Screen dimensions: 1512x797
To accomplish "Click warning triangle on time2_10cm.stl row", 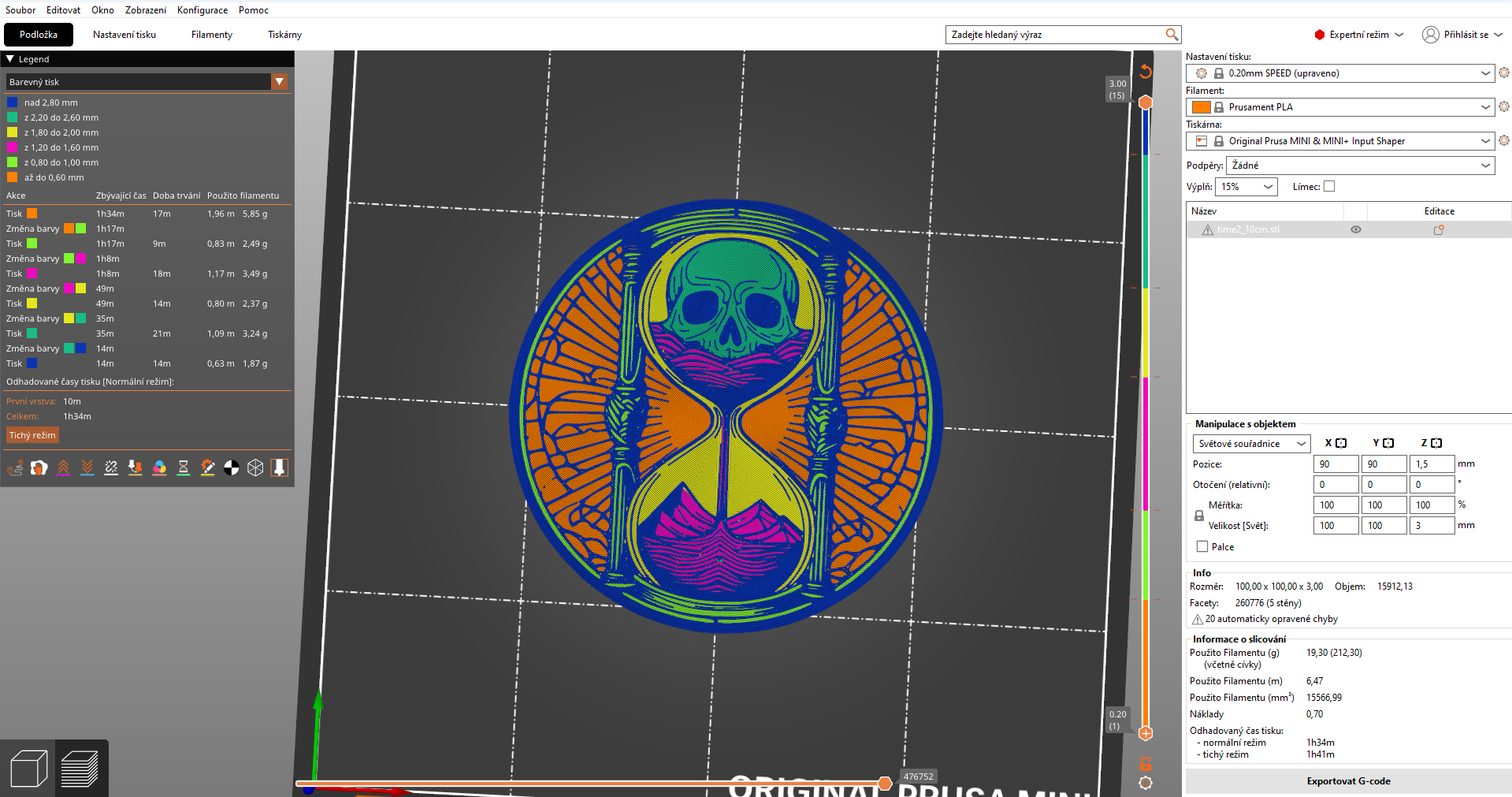I will pyautogui.click(x=1208, y=230).
